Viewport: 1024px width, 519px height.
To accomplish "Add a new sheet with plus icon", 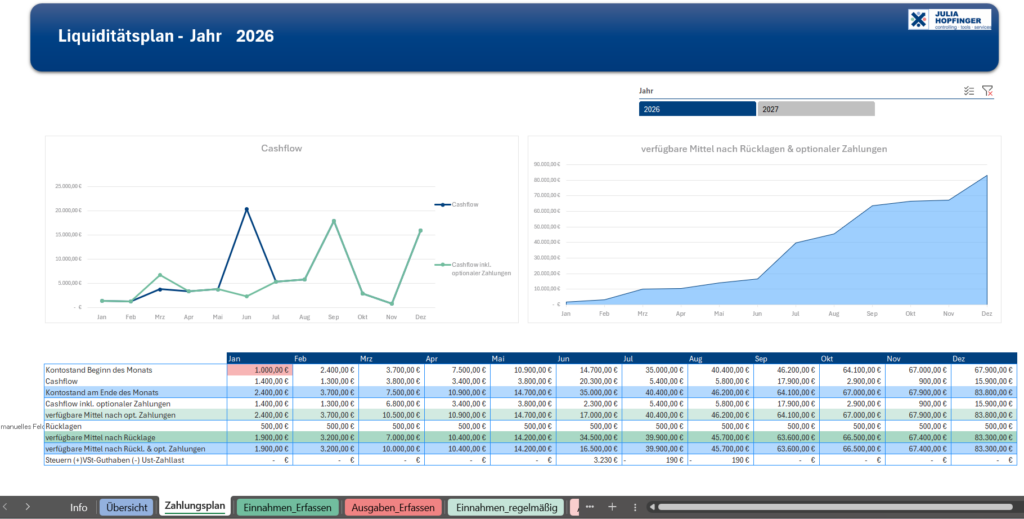I will pos(612,507).
